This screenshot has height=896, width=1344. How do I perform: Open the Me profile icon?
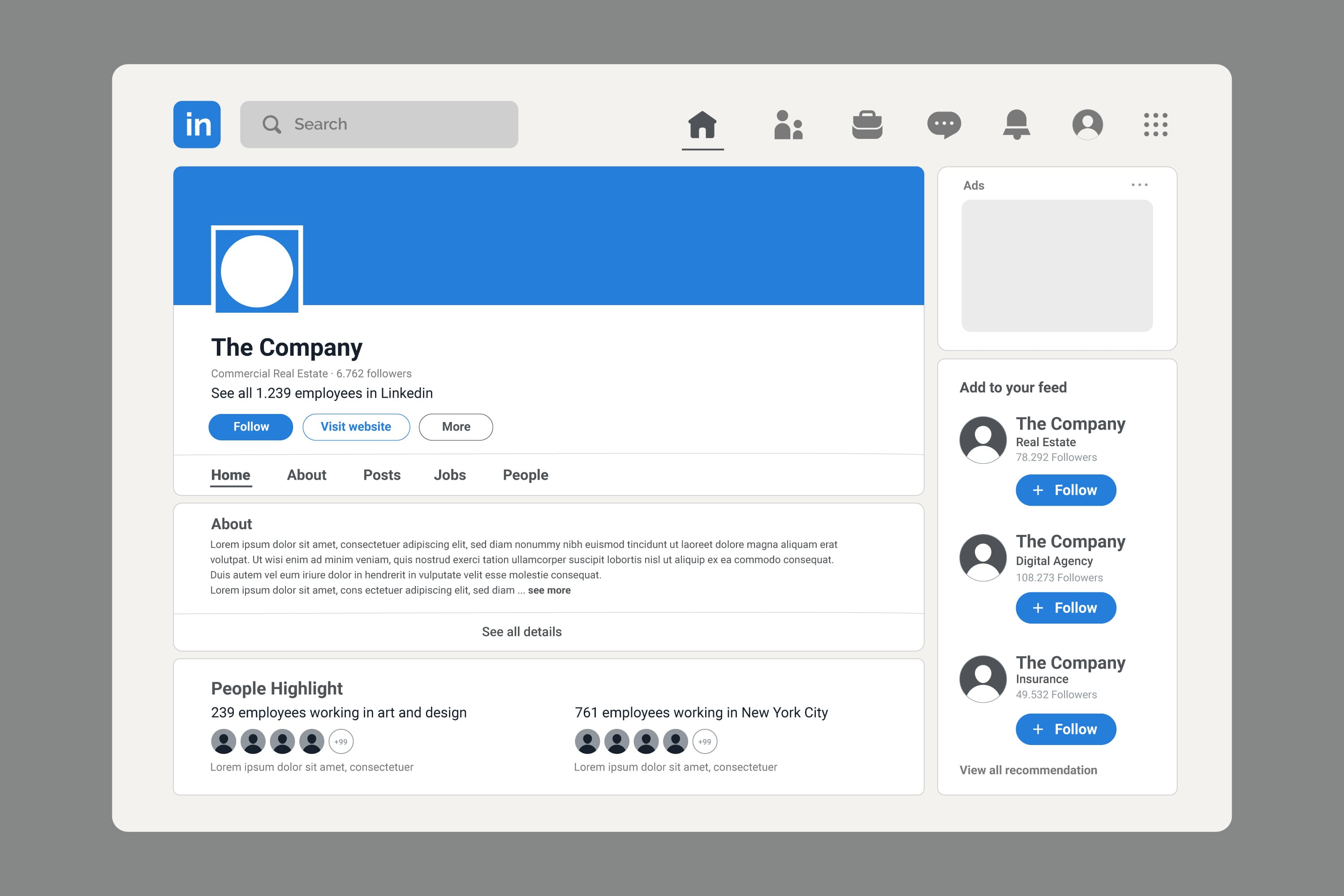(x=1086, y=124)
